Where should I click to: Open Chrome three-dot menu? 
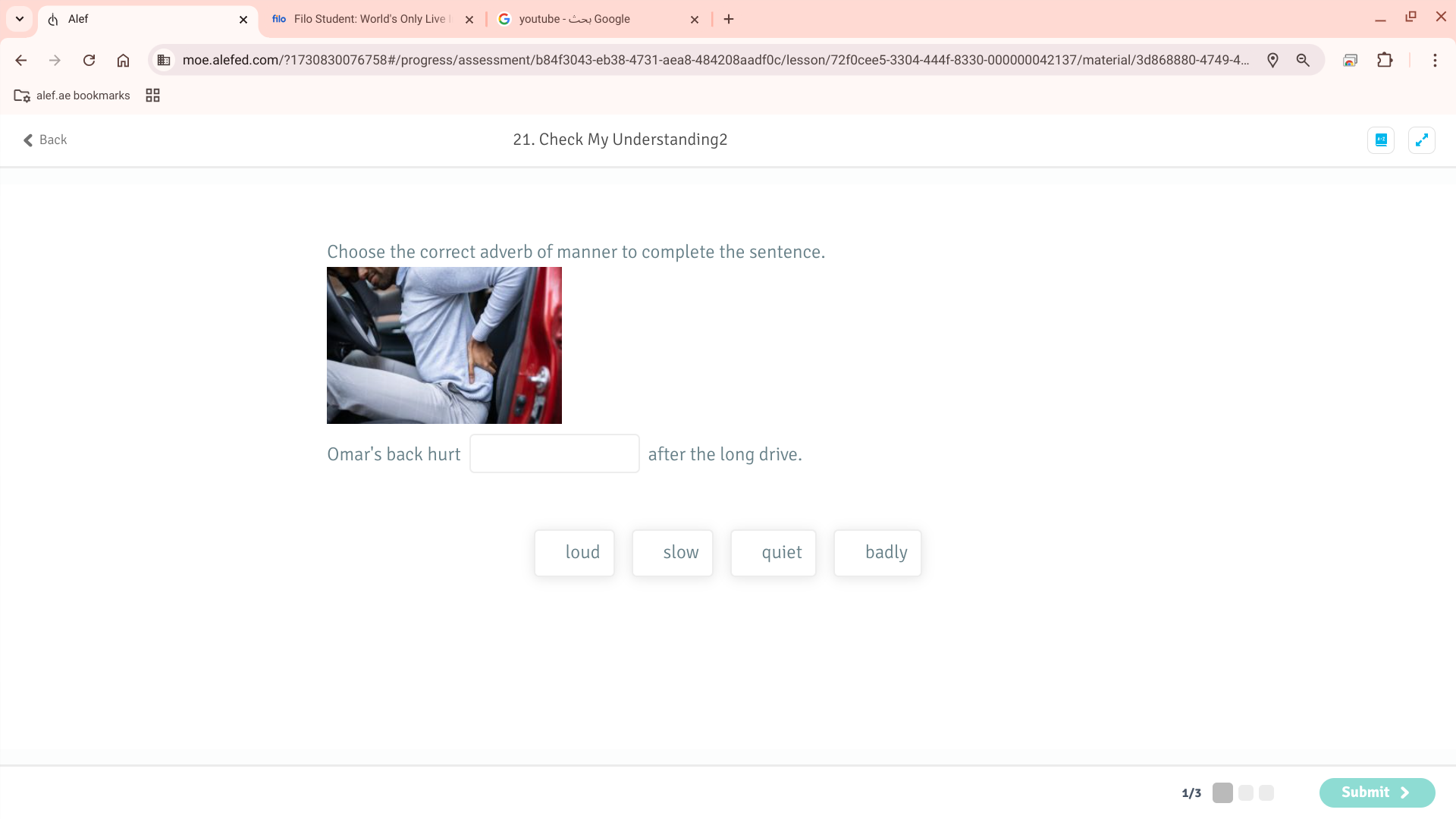click(x=1435, y=60)
